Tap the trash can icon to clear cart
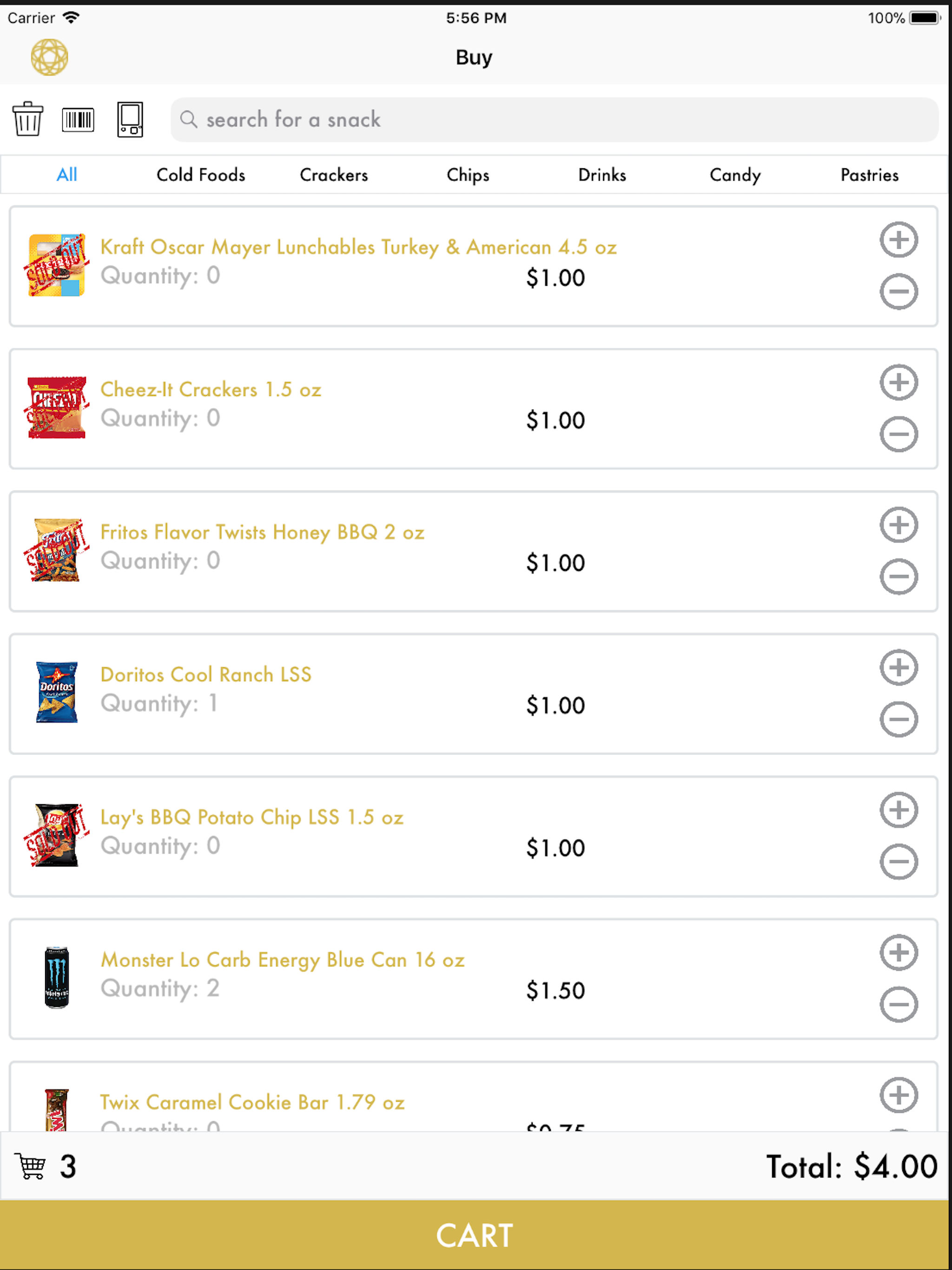Viewport: 952px width, 1270px height. tap(27, 119)
